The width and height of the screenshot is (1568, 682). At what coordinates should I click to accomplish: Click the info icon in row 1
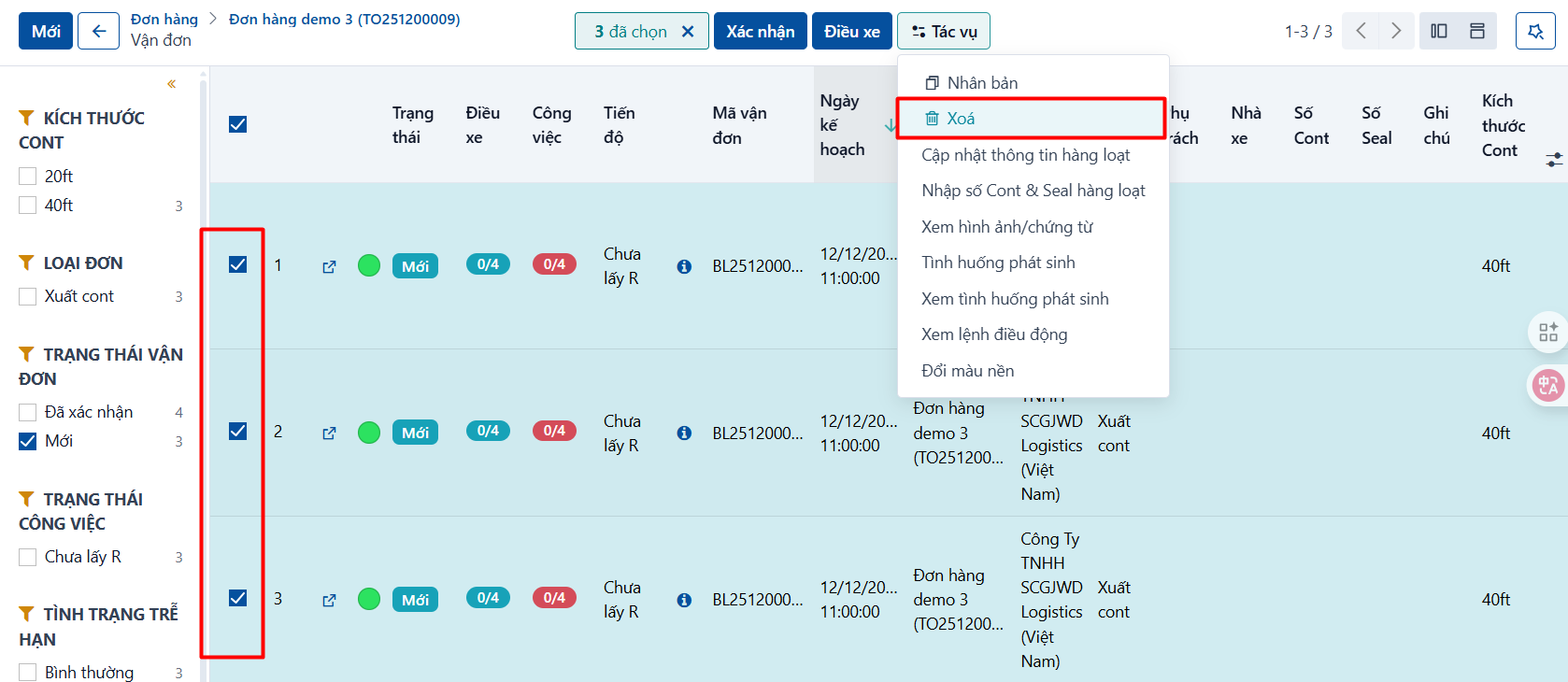(684, 266)
